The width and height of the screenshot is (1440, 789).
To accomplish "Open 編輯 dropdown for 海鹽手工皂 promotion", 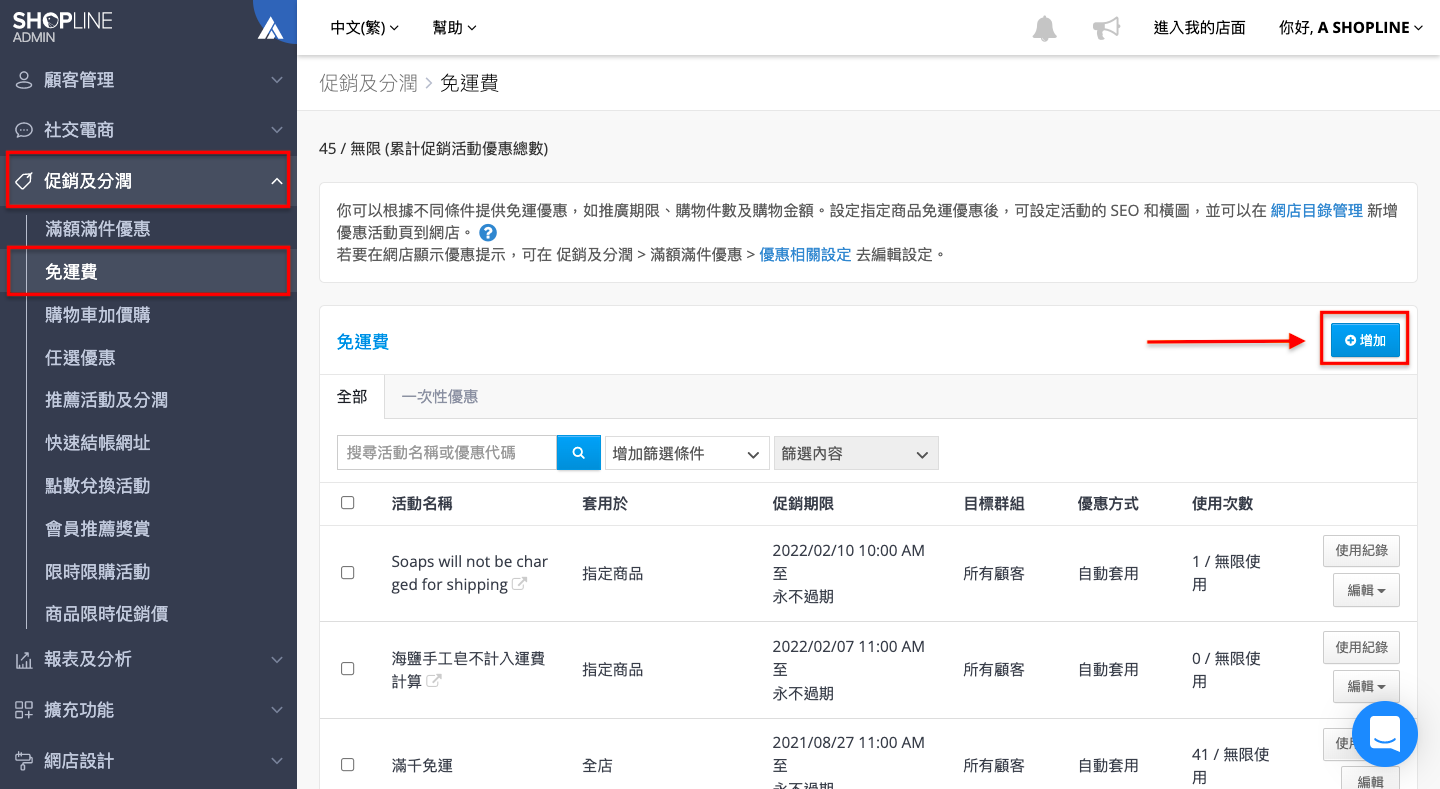I will (x=1366, y=686).
